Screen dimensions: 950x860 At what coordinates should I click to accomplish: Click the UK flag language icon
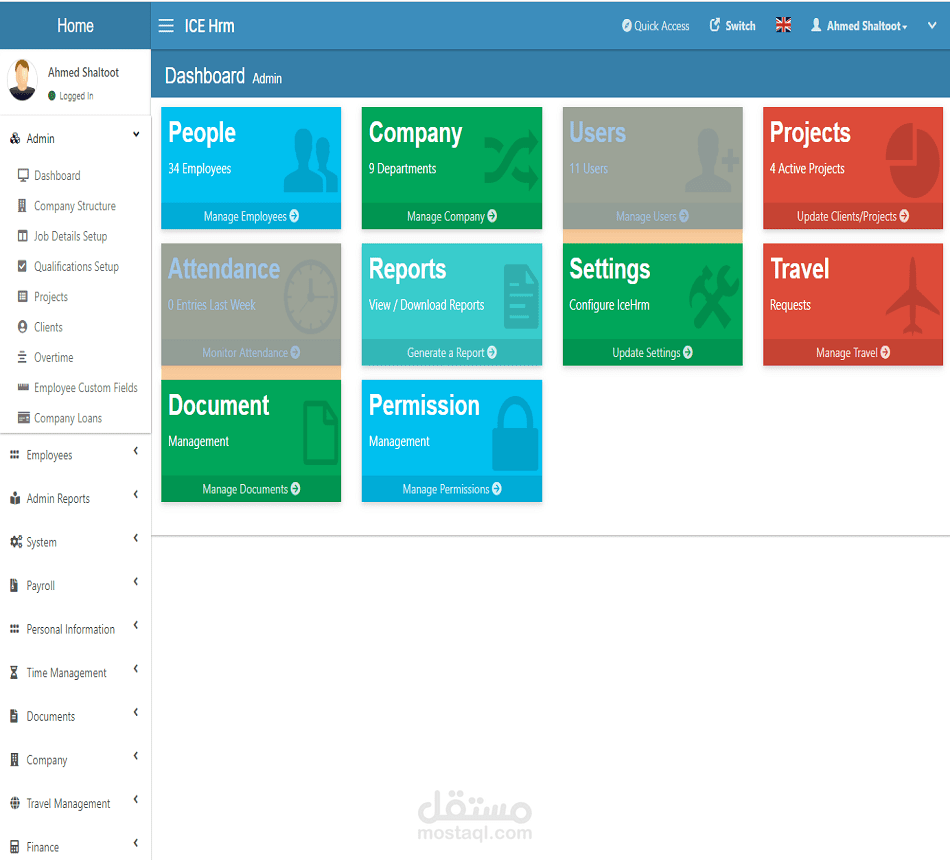tap(783, 25)
